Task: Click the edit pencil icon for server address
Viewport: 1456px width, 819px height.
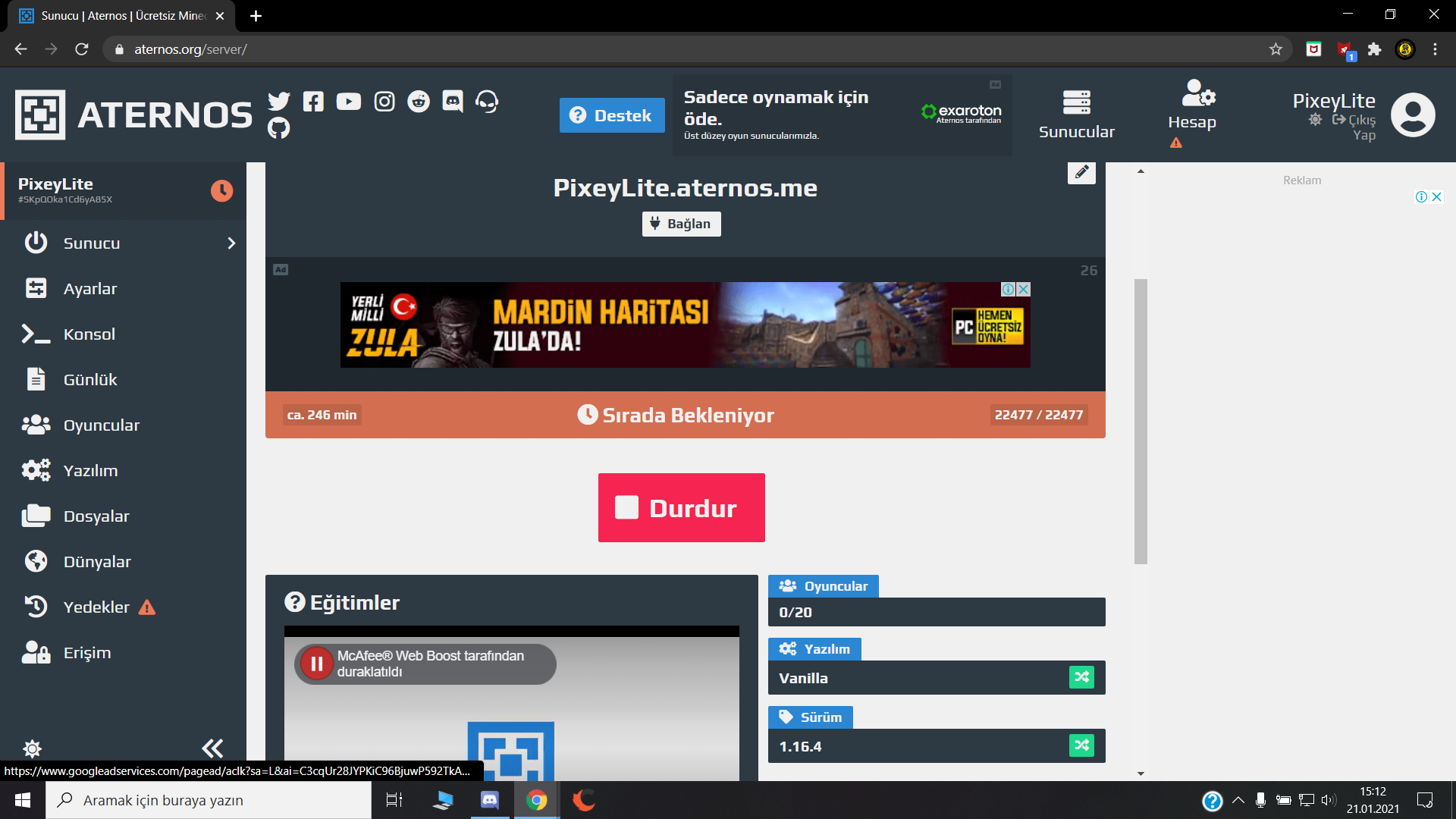Action: click(x=1081, y=172)
